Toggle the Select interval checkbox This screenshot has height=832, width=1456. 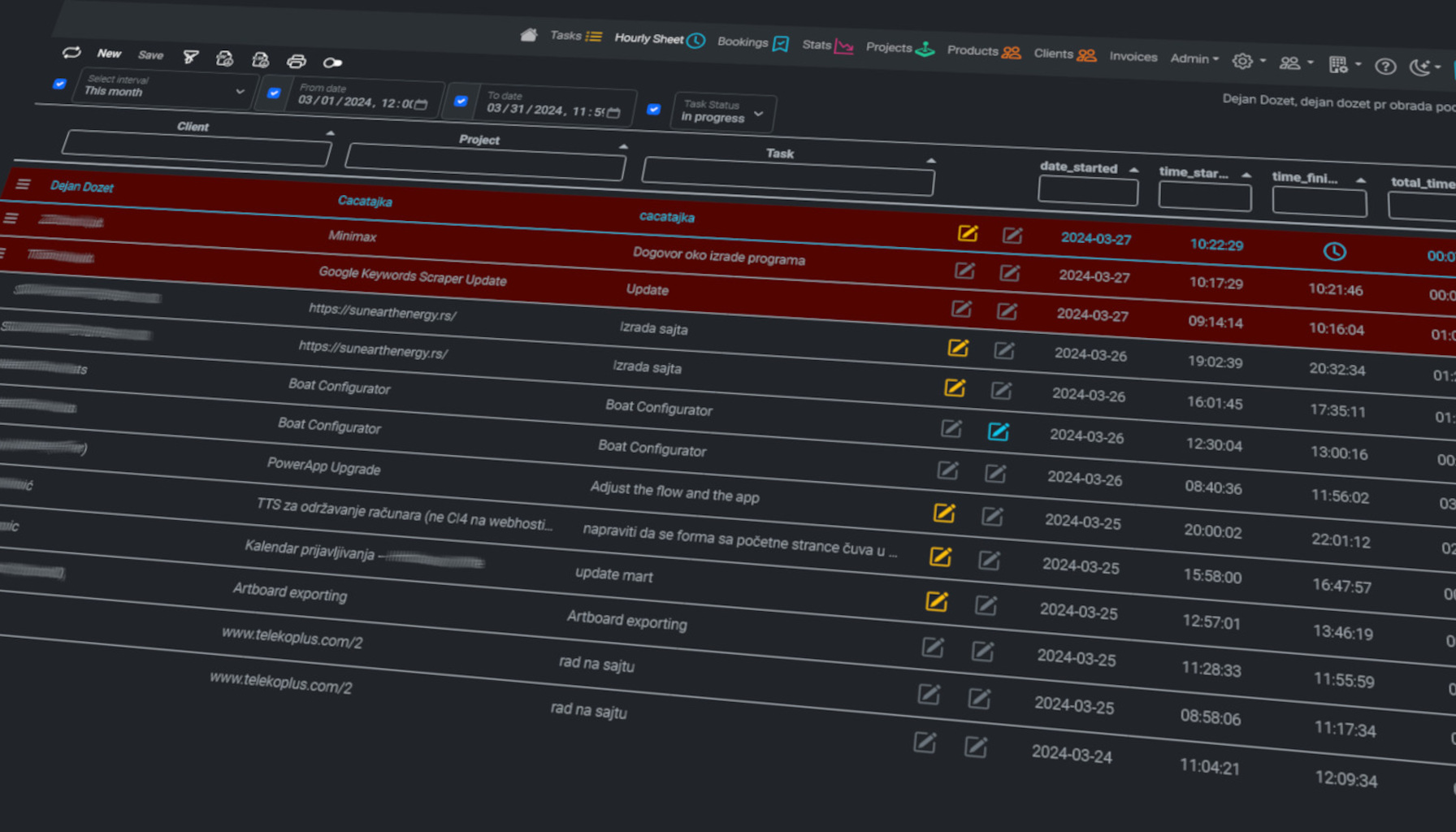click(x=59, y=84)
